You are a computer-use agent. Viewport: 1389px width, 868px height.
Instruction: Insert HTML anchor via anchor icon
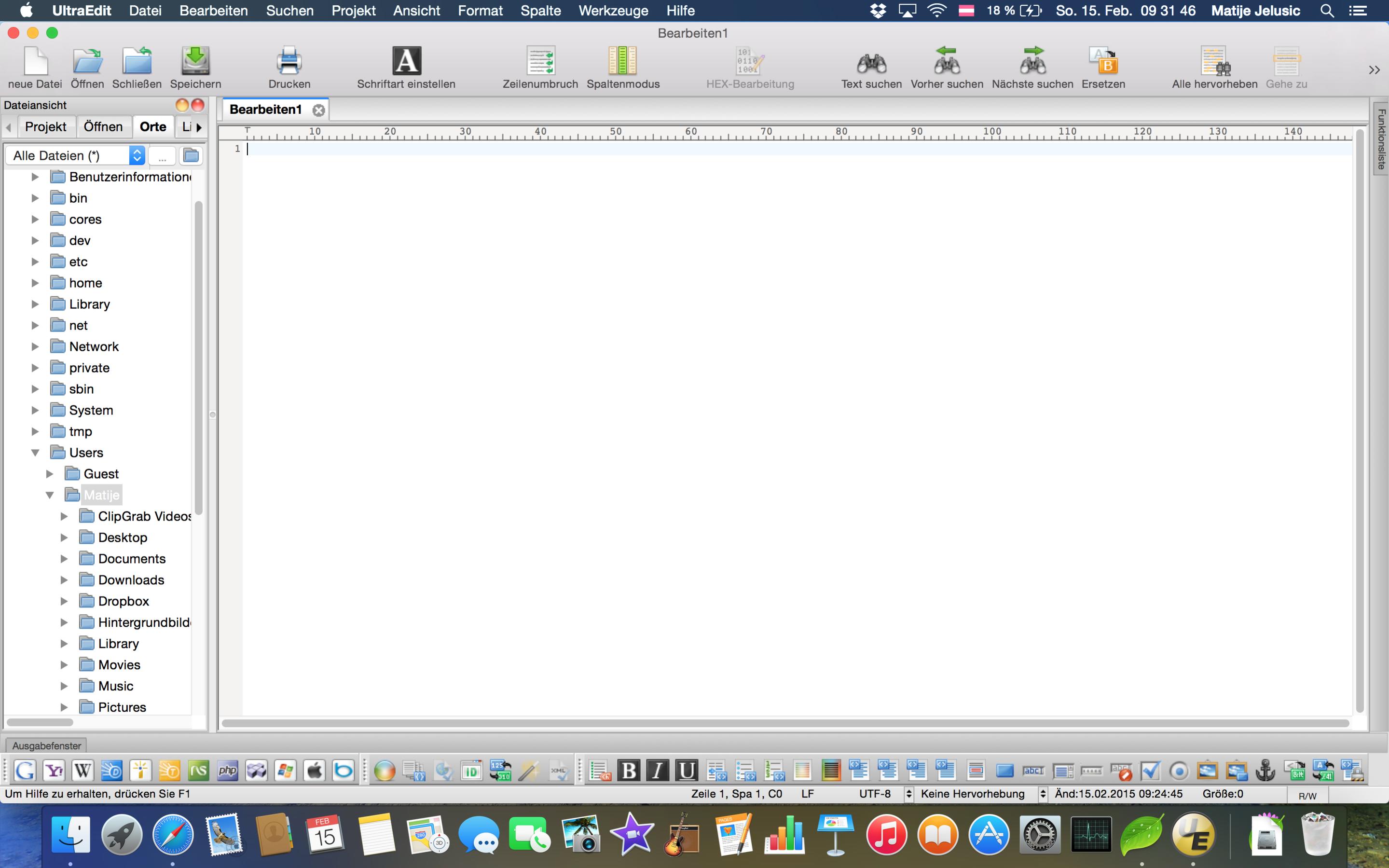tap(1265, 771)
